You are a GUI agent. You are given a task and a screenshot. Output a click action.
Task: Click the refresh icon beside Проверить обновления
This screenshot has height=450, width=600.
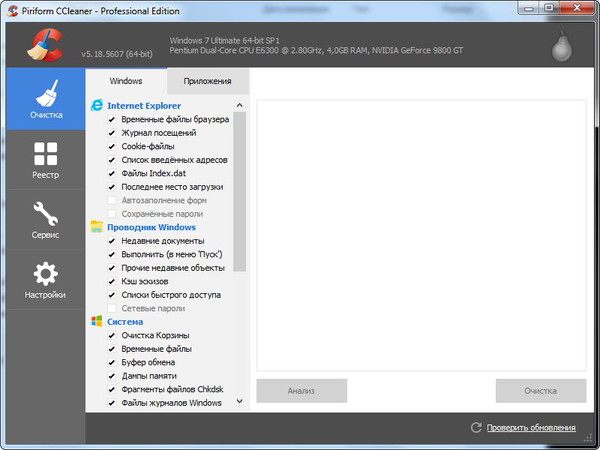coord(476,428)
